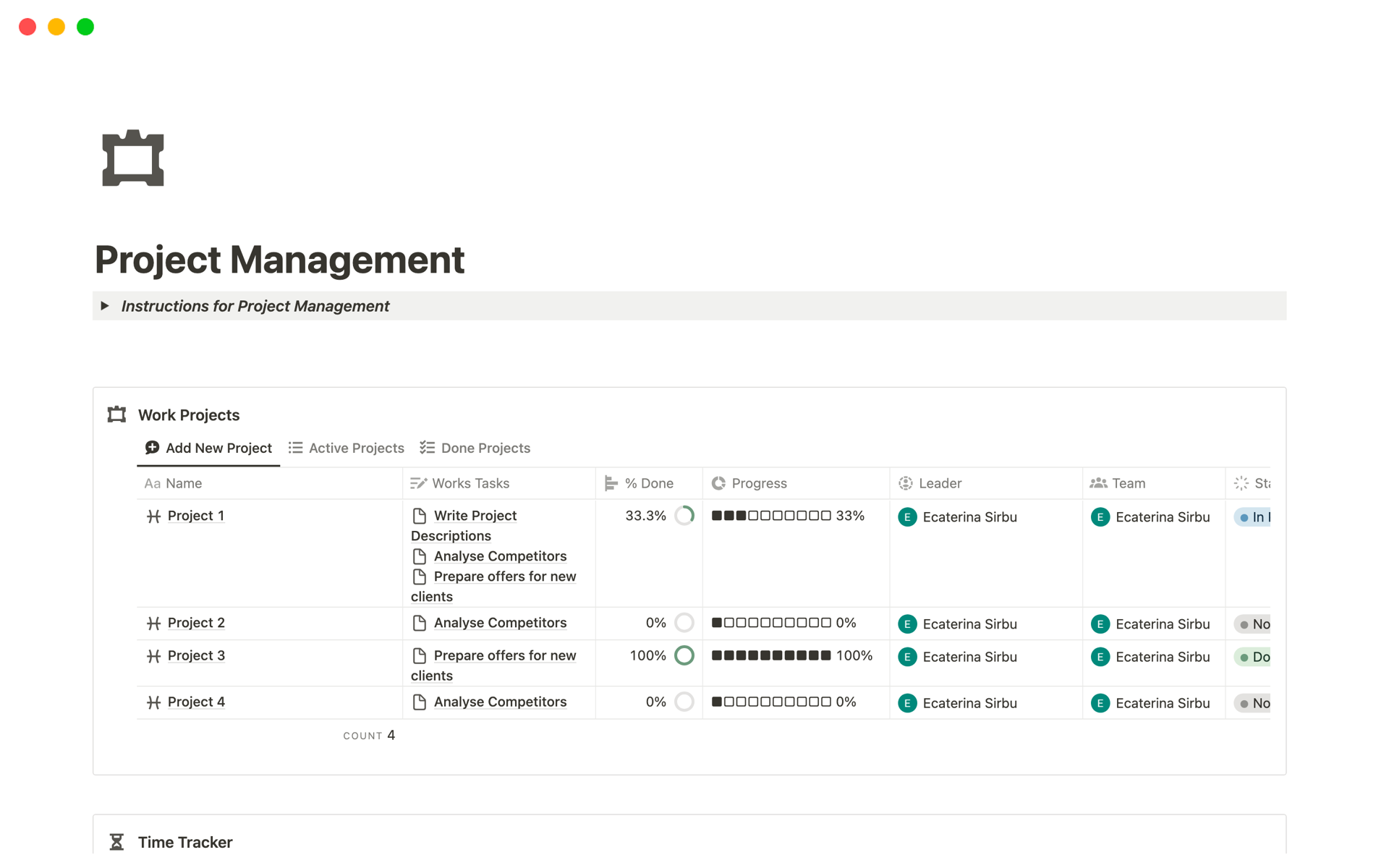
Task: Open the Leader column header menu
Action: pyautogui.click(x=939, y=483)
